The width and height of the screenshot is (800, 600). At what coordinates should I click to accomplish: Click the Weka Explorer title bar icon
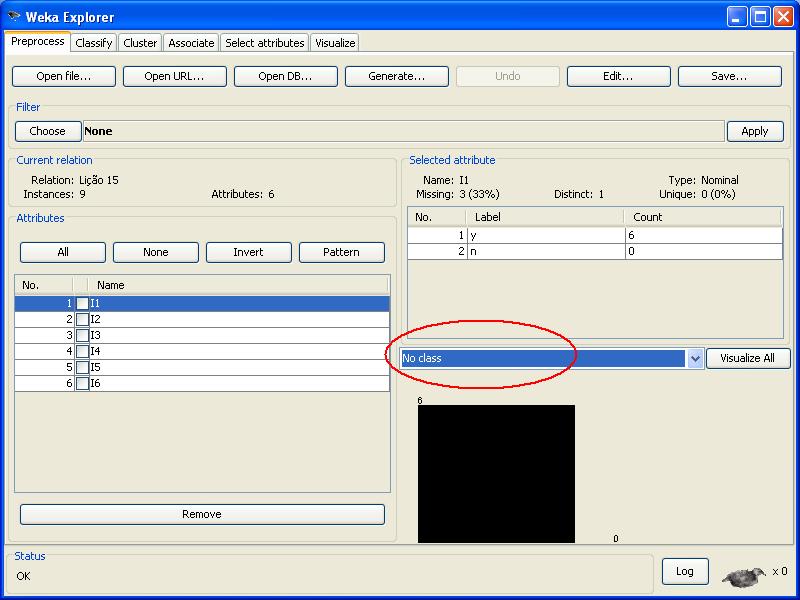click(14, 17)
